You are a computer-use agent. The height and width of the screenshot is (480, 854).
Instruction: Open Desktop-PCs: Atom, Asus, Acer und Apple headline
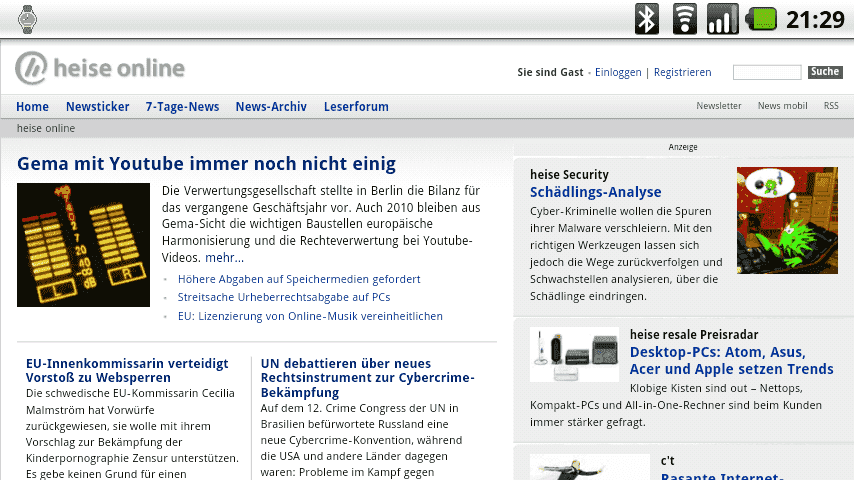[731, 361]
